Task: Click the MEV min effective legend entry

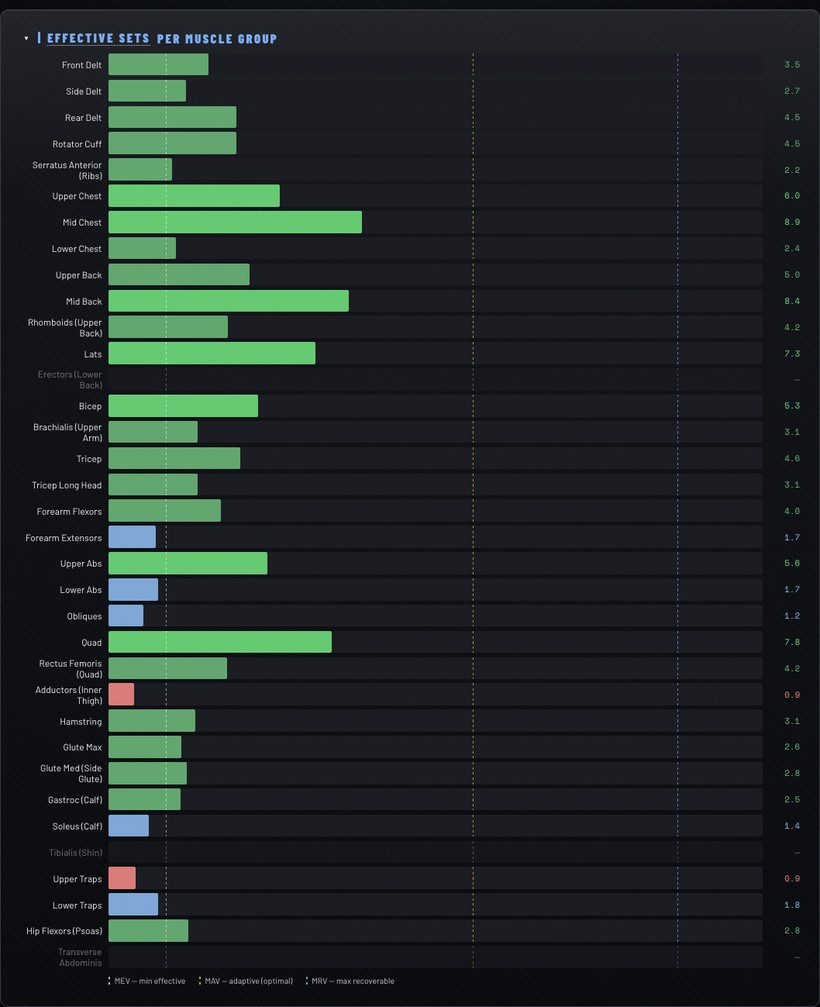Action: 147,981
